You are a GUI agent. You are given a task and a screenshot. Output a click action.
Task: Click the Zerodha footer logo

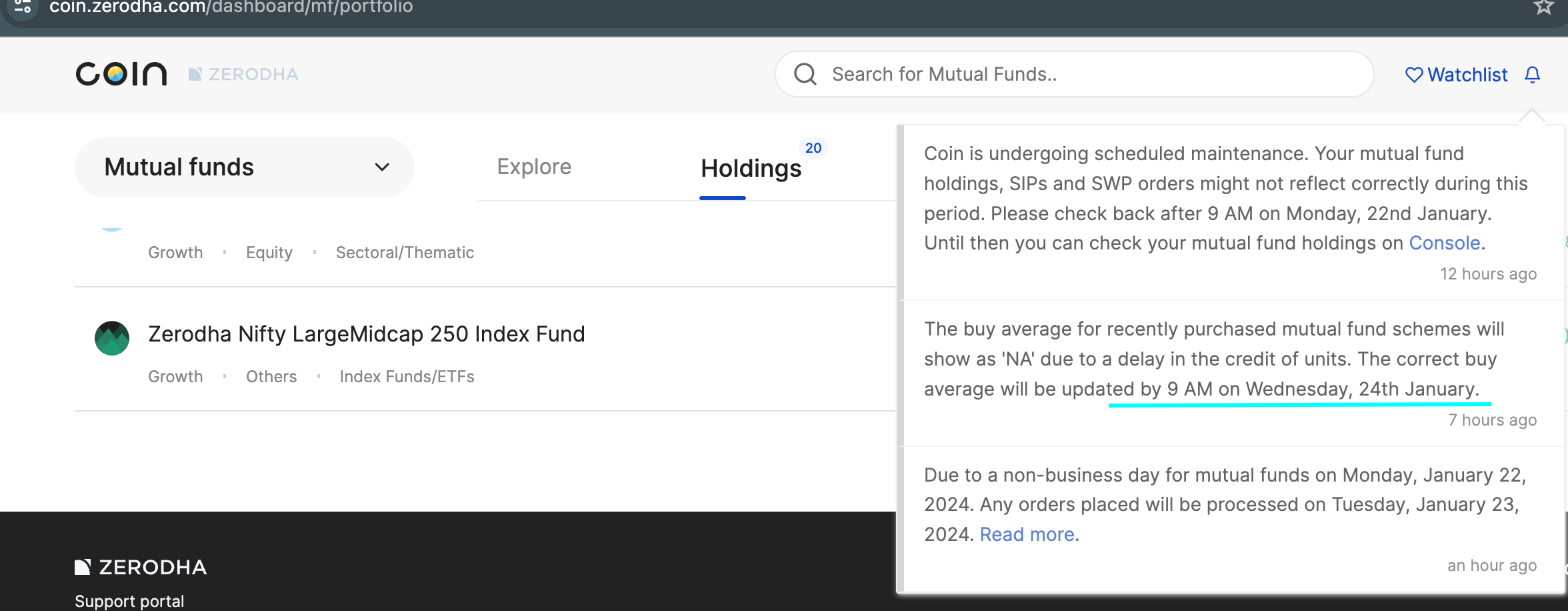coord(141,567)
